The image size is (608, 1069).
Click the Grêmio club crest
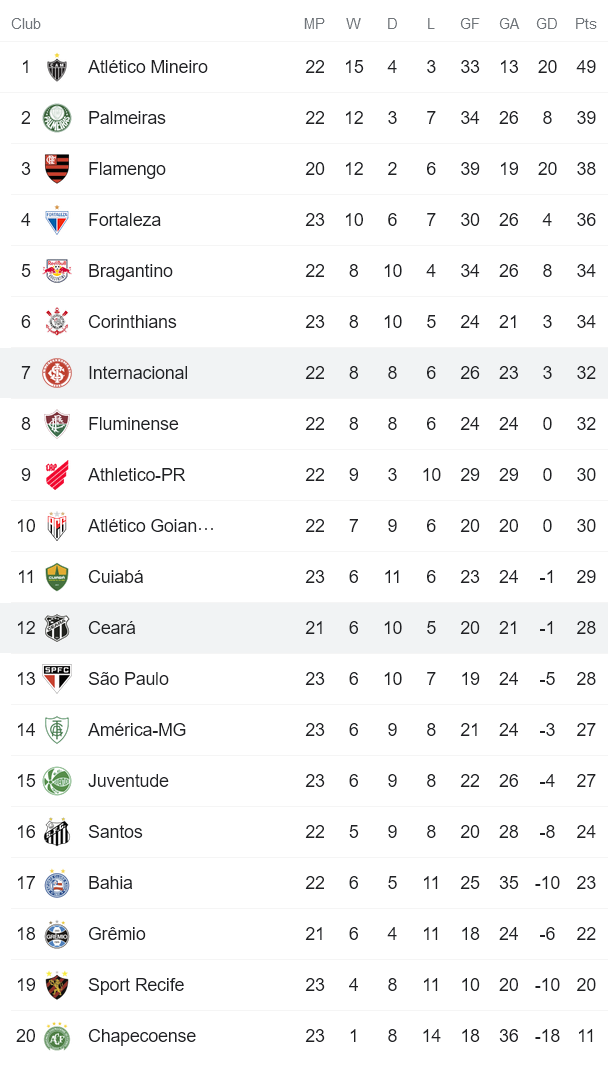(57, 935)
